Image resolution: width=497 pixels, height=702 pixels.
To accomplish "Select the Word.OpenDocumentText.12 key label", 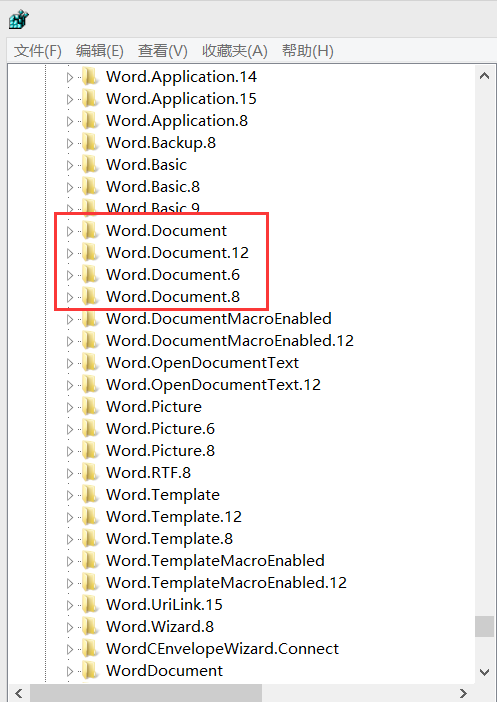I will click(x=214, y=385).
